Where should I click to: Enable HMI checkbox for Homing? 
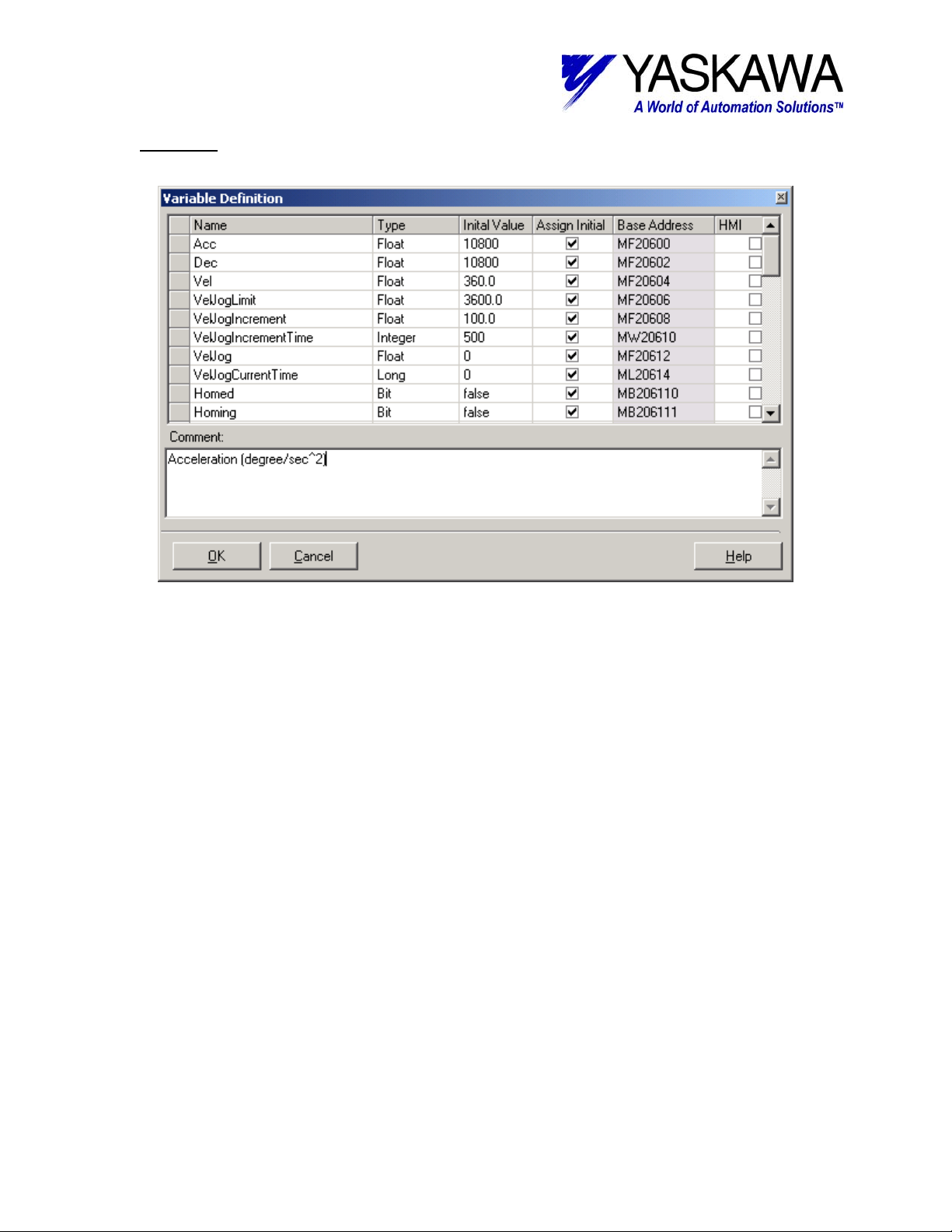tap(755, 411)
